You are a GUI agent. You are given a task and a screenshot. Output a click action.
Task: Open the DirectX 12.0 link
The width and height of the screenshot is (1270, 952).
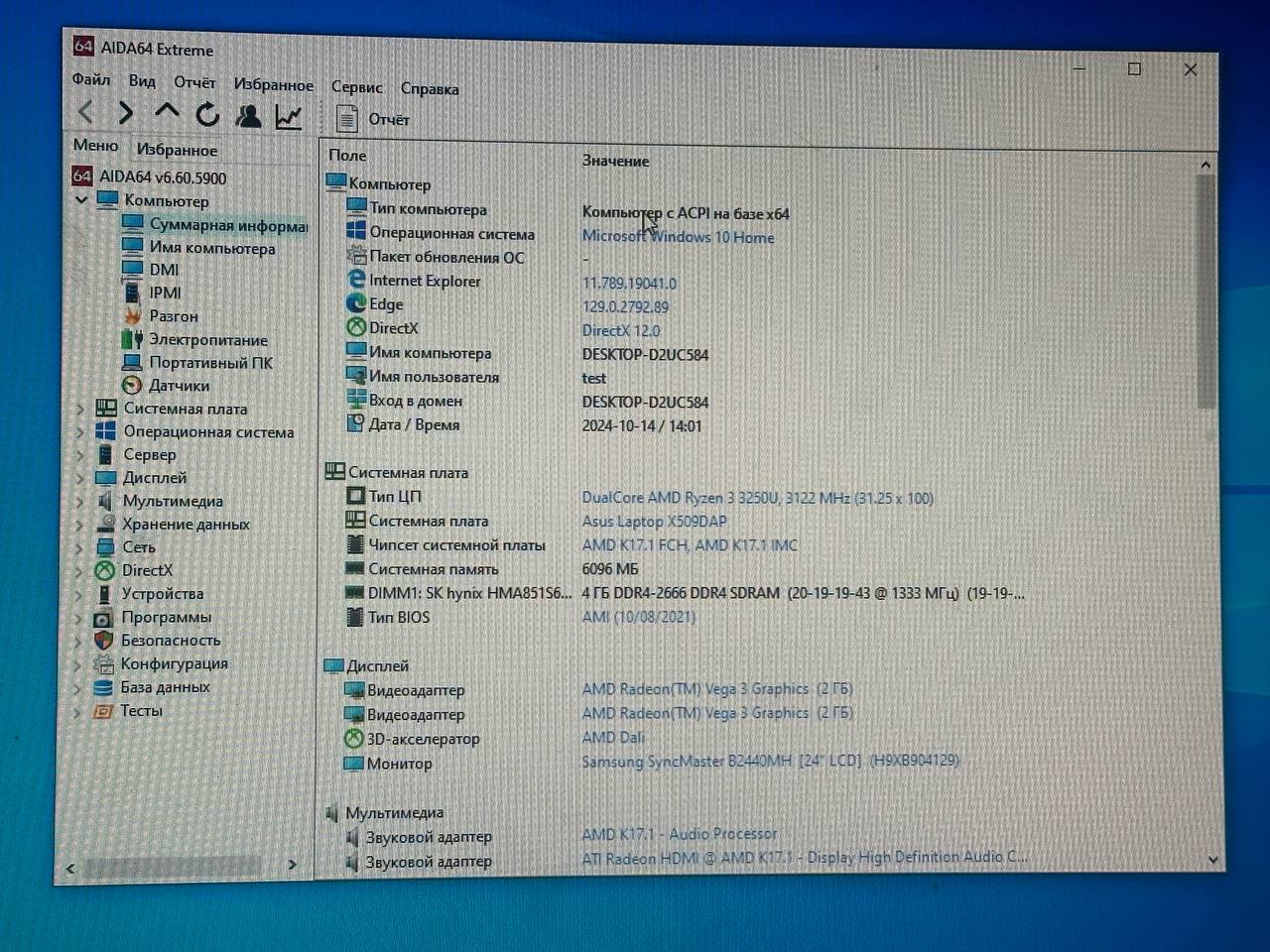click(620, 331)
